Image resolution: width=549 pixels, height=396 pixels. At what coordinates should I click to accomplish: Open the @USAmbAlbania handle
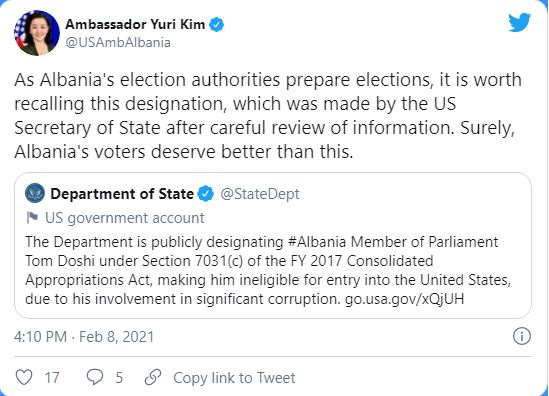coord(118,43)
